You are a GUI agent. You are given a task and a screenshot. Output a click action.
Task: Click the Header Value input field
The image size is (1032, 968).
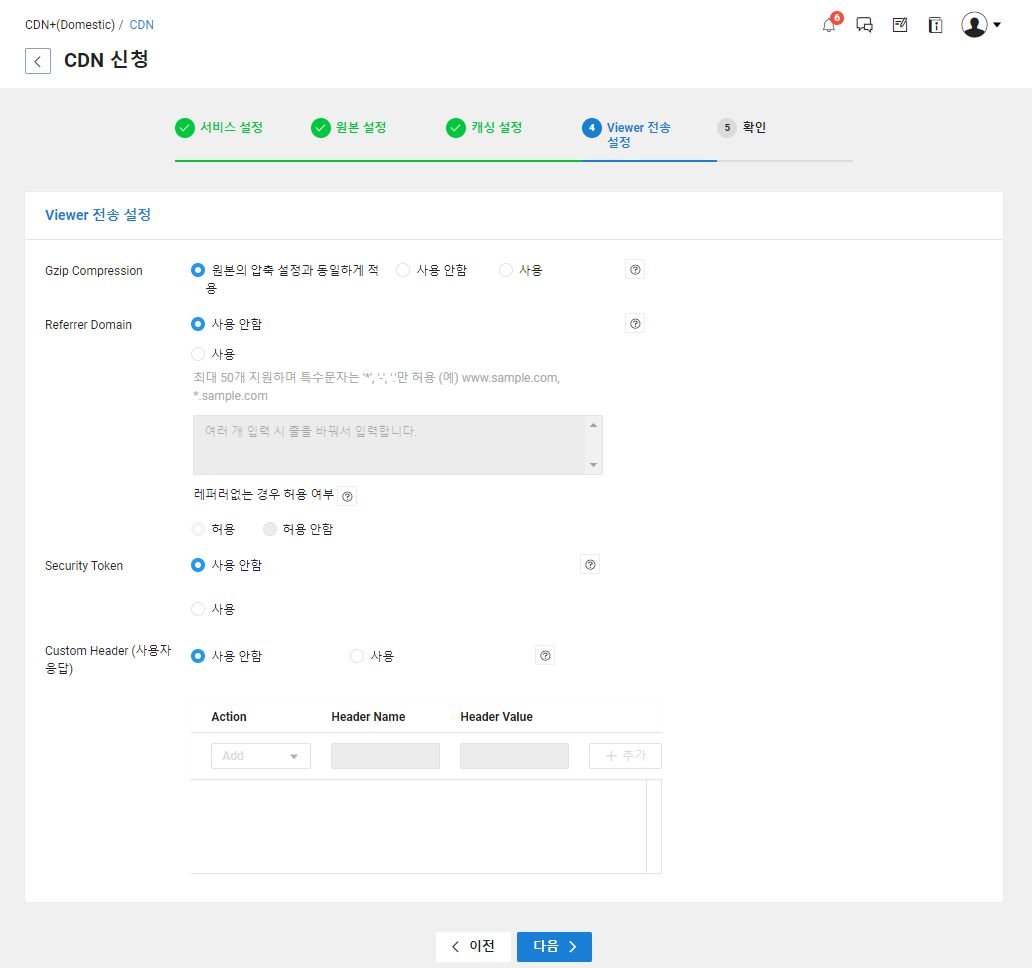514,756
